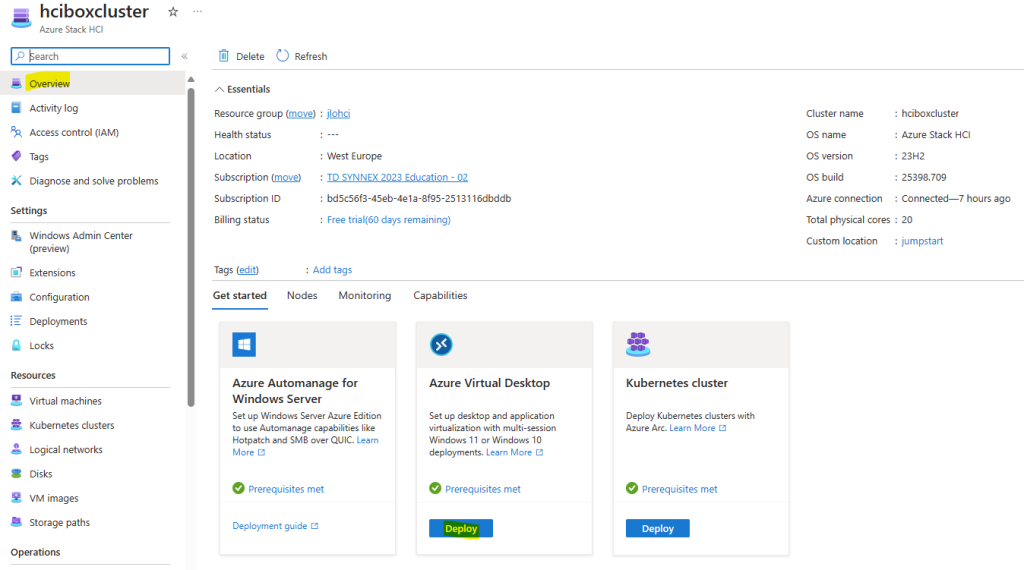This screenshot has height=570, width=1024.
Task: Open Overview in the sidebar
Action: pyautogui.click(x=91, y=84)
